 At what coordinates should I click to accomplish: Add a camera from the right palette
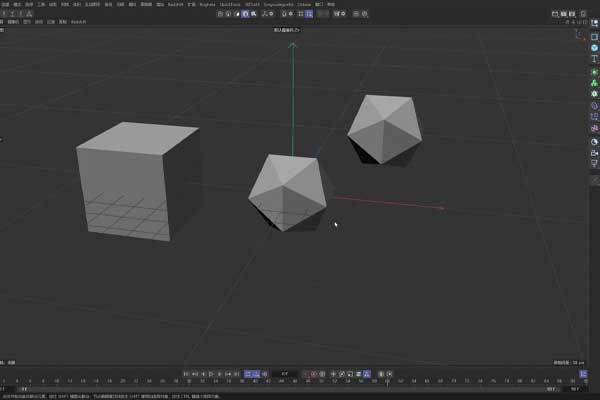(x=594, y=153)
